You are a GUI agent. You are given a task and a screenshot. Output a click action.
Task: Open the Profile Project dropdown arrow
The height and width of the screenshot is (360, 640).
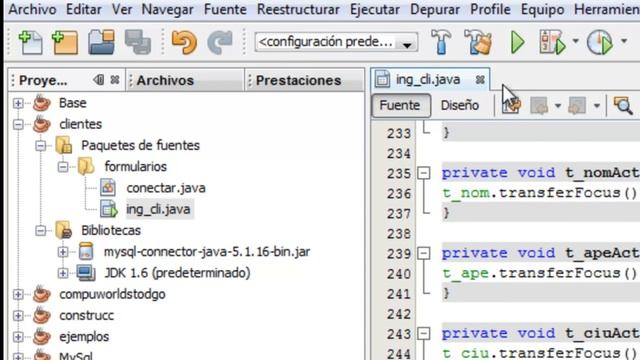click(x=624, y=41)
